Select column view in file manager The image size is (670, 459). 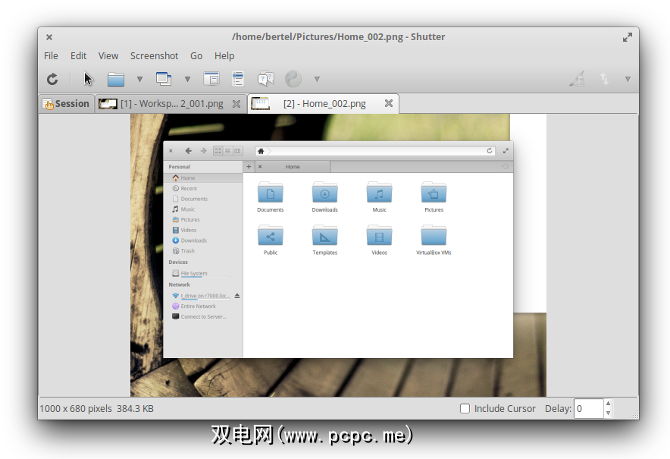click(237, 151)
